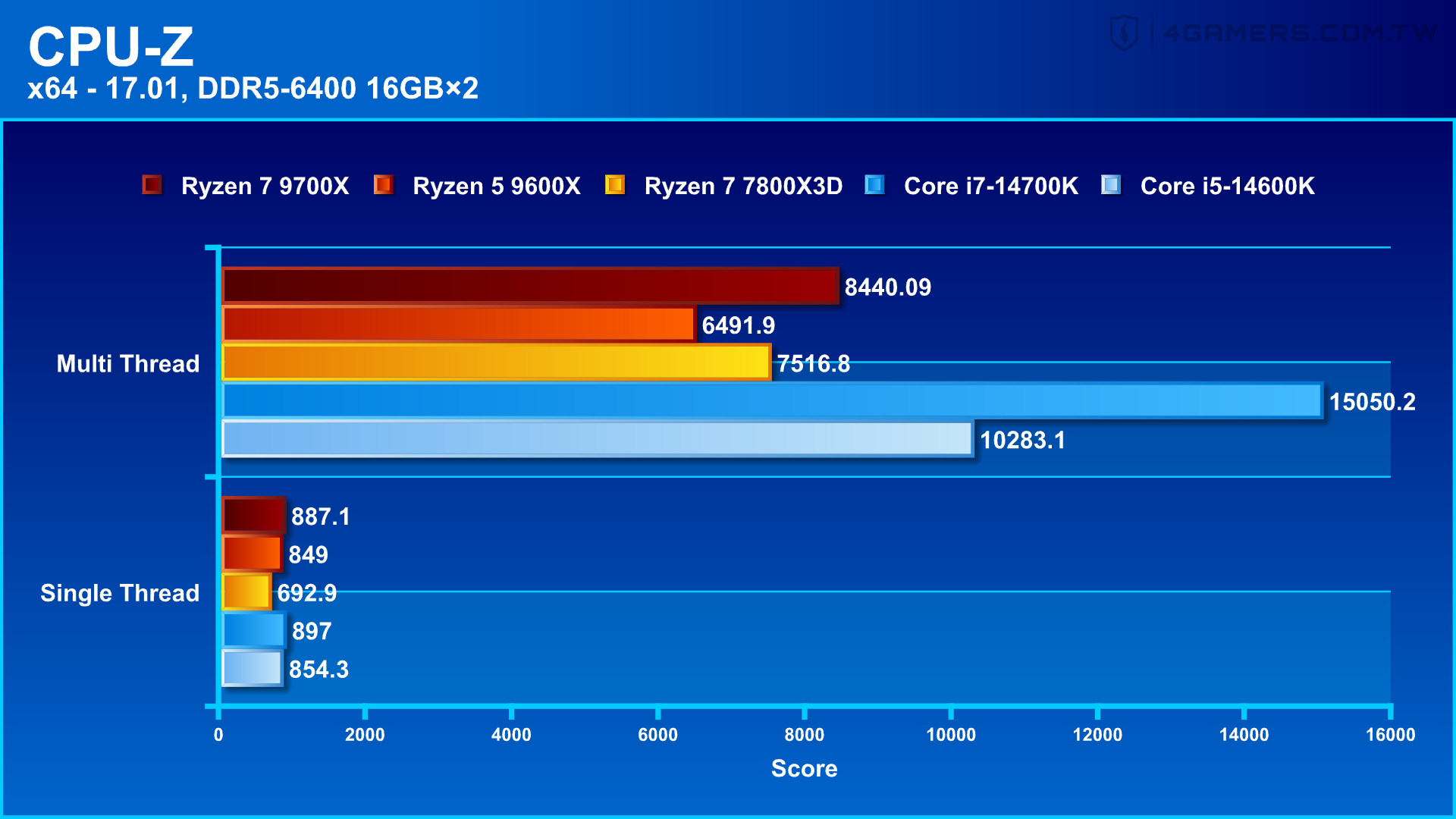Click the Core i5-14600K legend swatch

click(1111, 185)
